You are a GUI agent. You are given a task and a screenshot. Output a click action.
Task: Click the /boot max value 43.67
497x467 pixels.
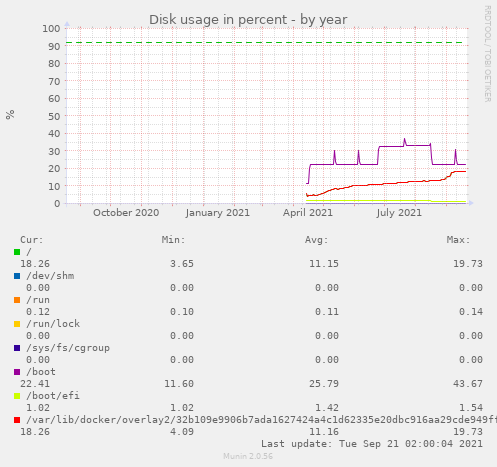[468, 384]
